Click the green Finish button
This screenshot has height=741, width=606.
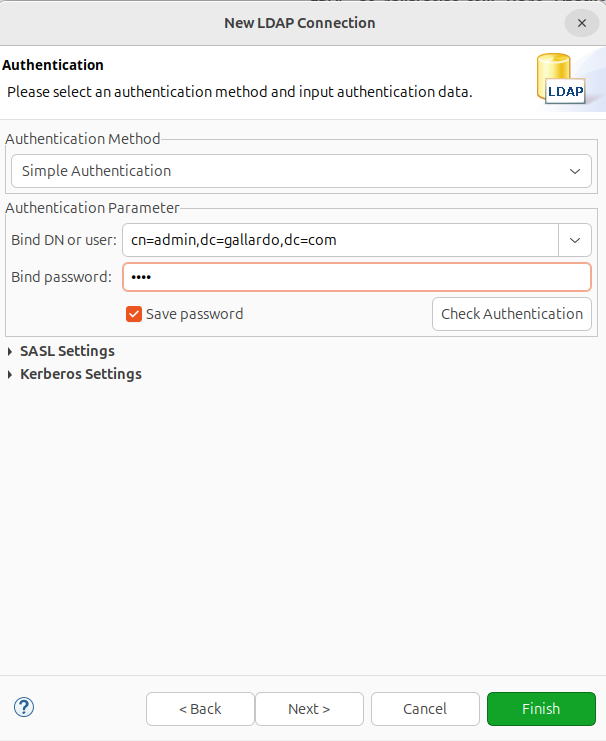(541, 709)
